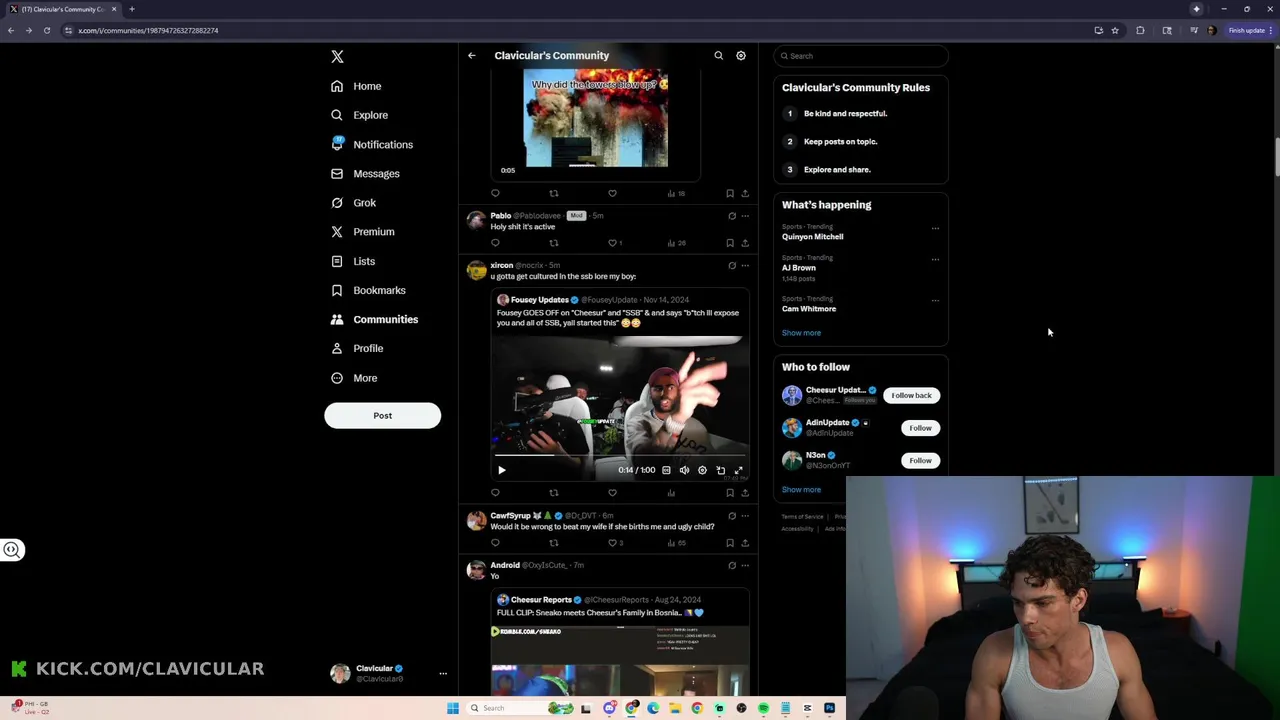Open options for AJ Brown trend
The image size is (1280, 720).
tap(935, 259)
